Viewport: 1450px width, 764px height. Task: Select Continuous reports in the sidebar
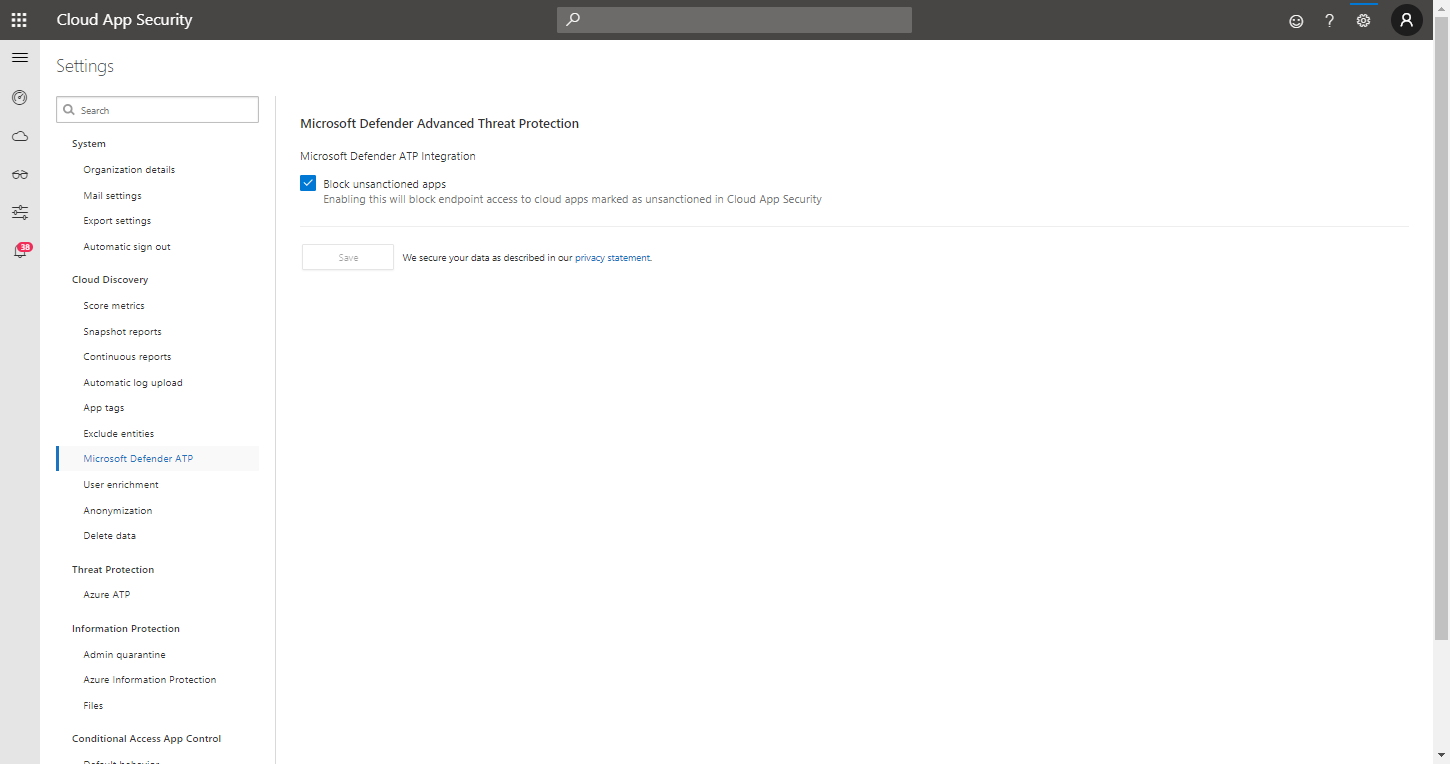click(127, 357)
